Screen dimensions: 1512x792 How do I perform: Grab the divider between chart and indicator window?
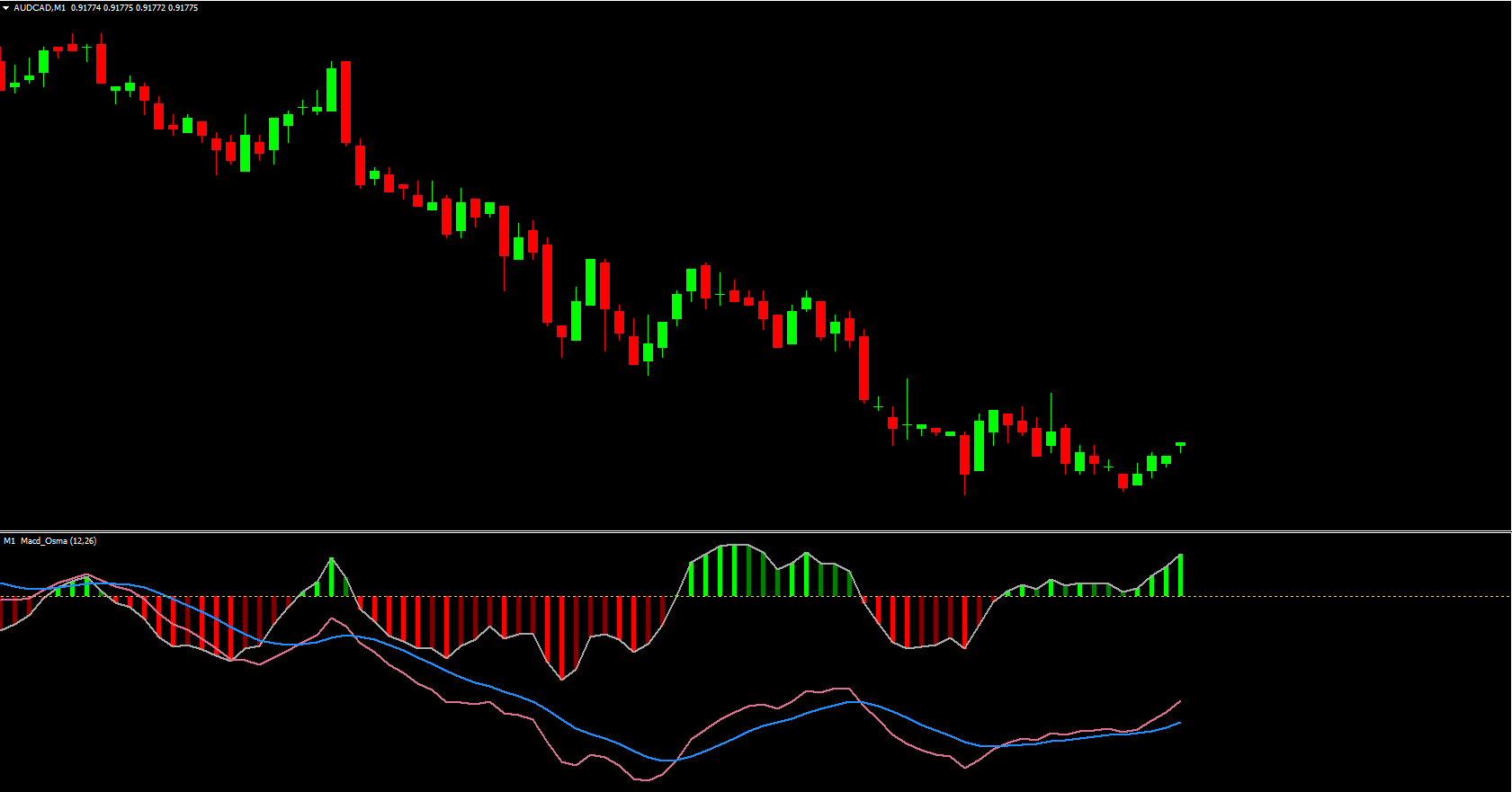tap(756, 531)
